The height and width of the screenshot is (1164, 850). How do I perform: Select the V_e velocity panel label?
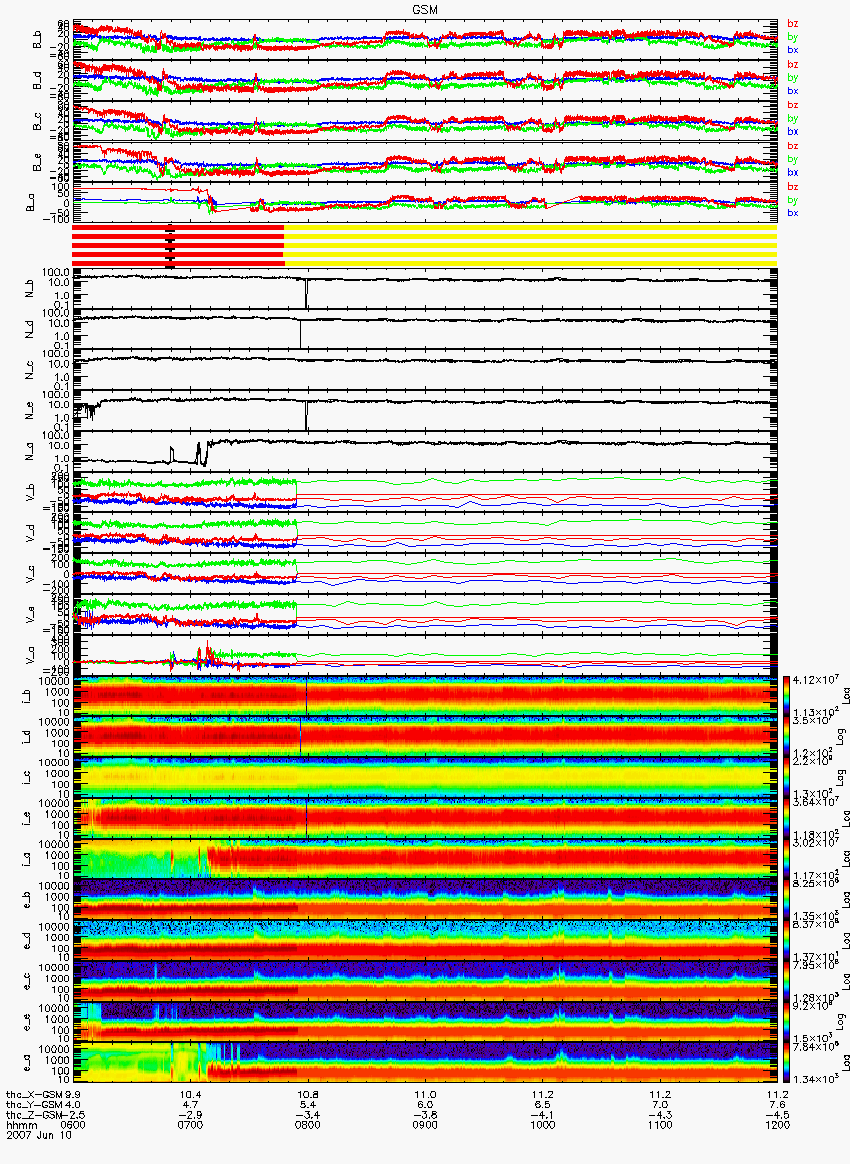[x=31, y=615]
